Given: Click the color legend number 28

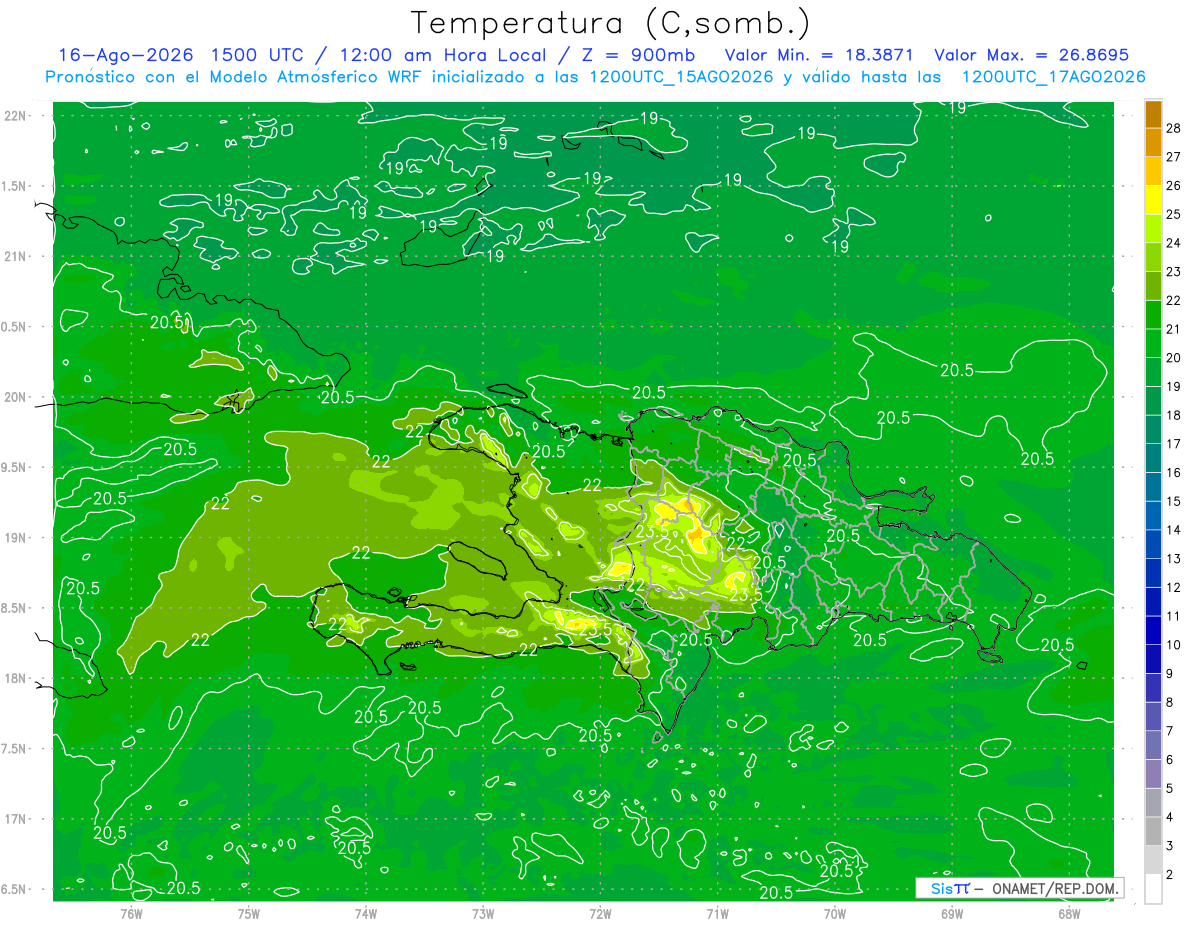Looking at the screenshot, I should point(1174,128).
